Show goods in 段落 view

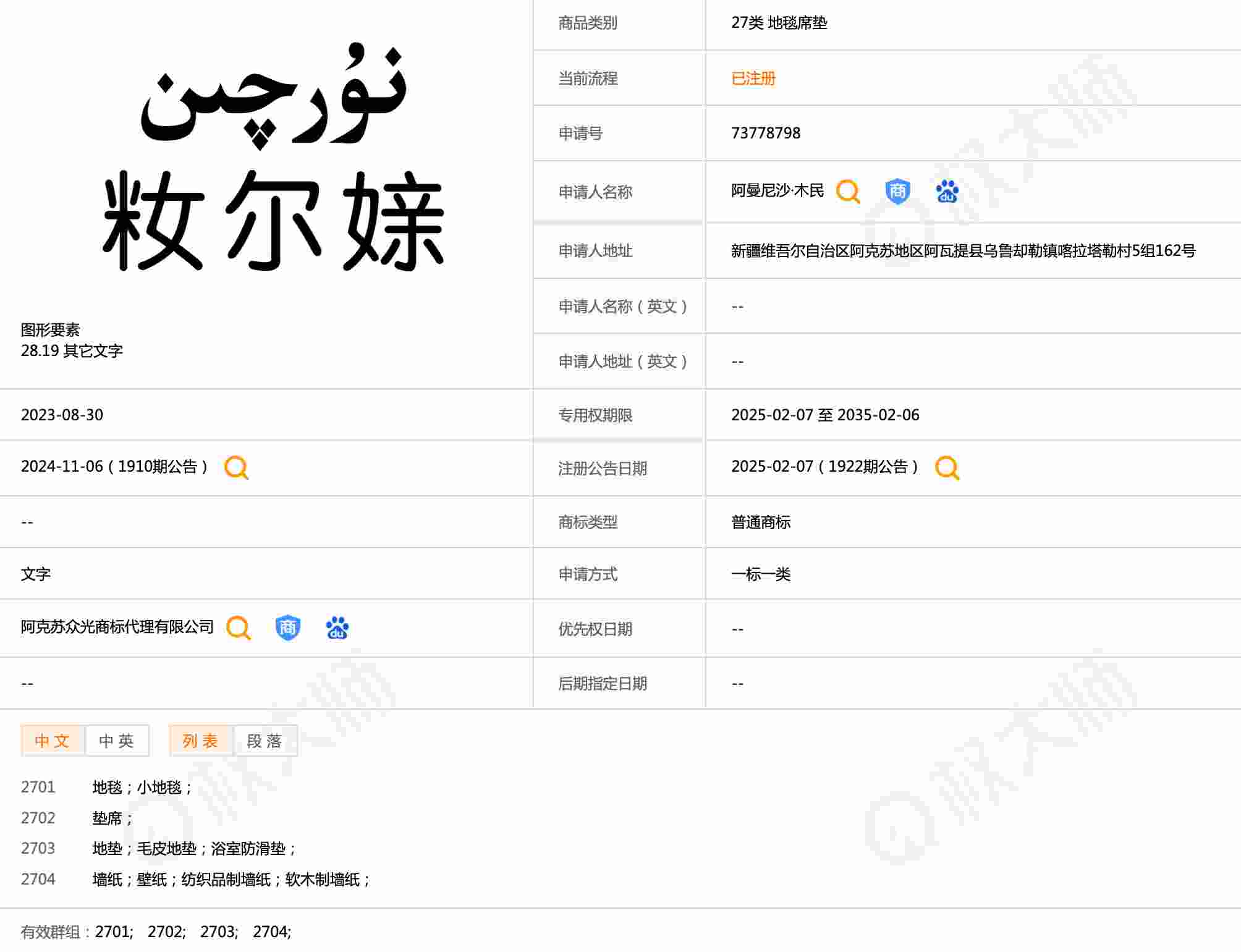[265, 741]
